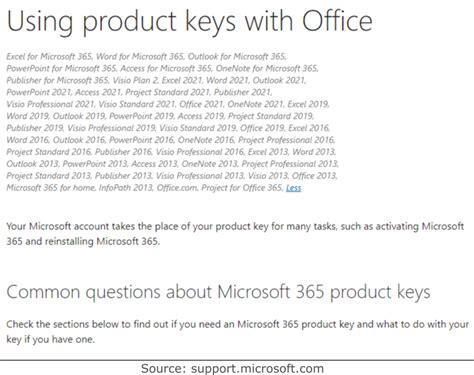Click 'Project for Office 365' text before Less
The image size is (474, 375).
(242, 188)
